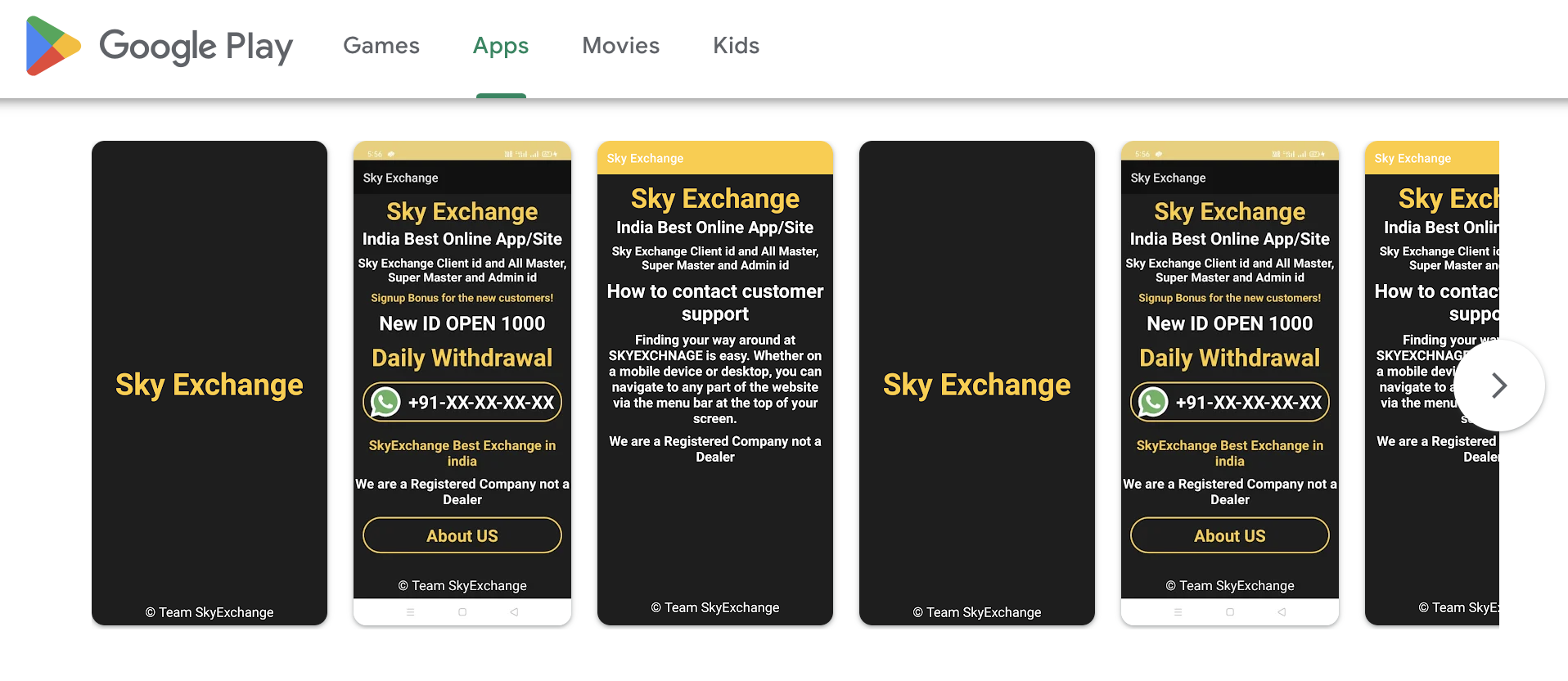Switch to the Movies tab
Screen dimensions: 1568x681
point(620,46)
